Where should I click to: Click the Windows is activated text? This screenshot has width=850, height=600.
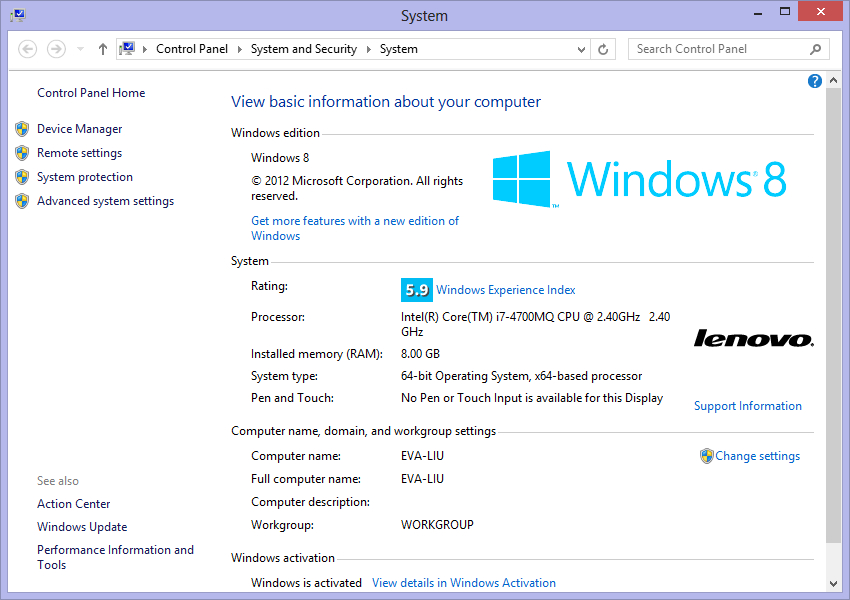(x=306, y=583)
